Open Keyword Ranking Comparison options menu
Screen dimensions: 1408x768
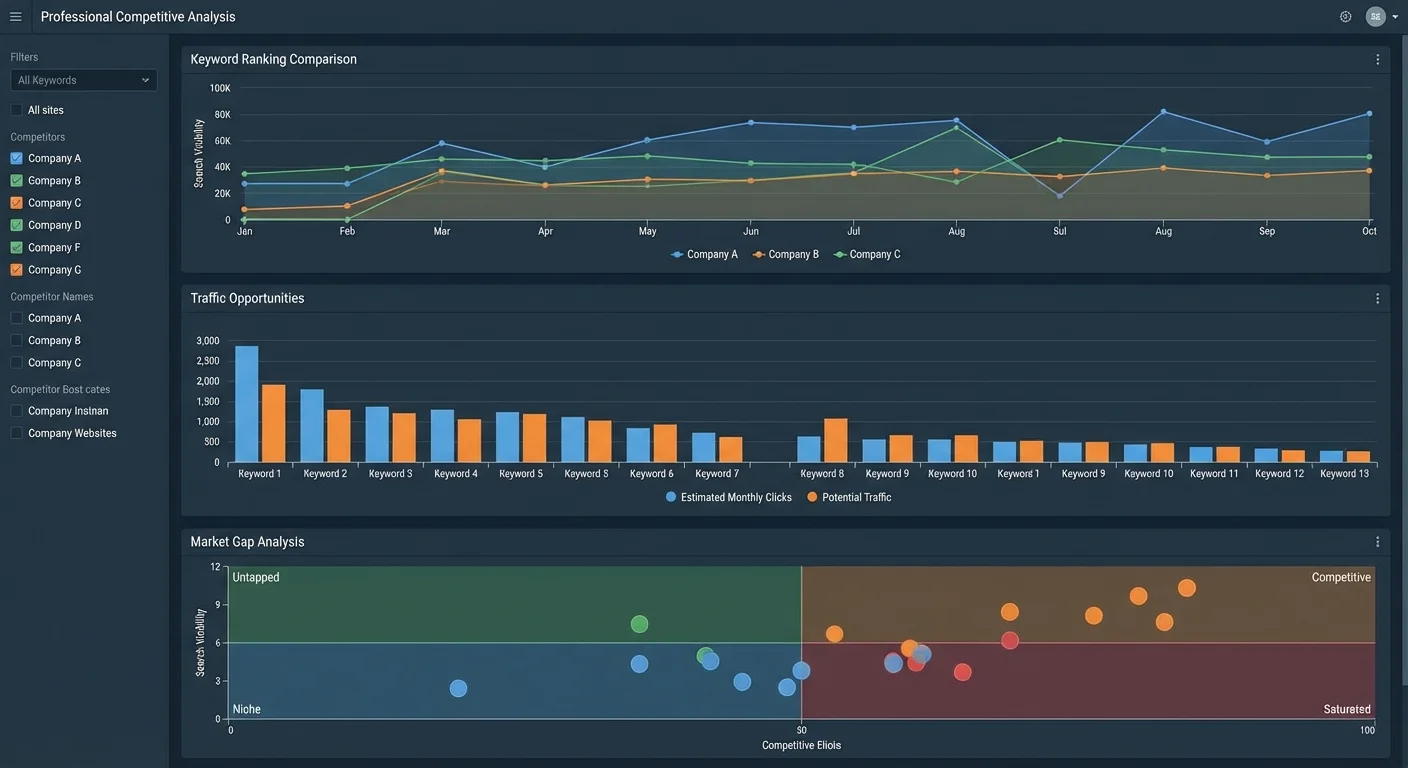(1377, 60)
